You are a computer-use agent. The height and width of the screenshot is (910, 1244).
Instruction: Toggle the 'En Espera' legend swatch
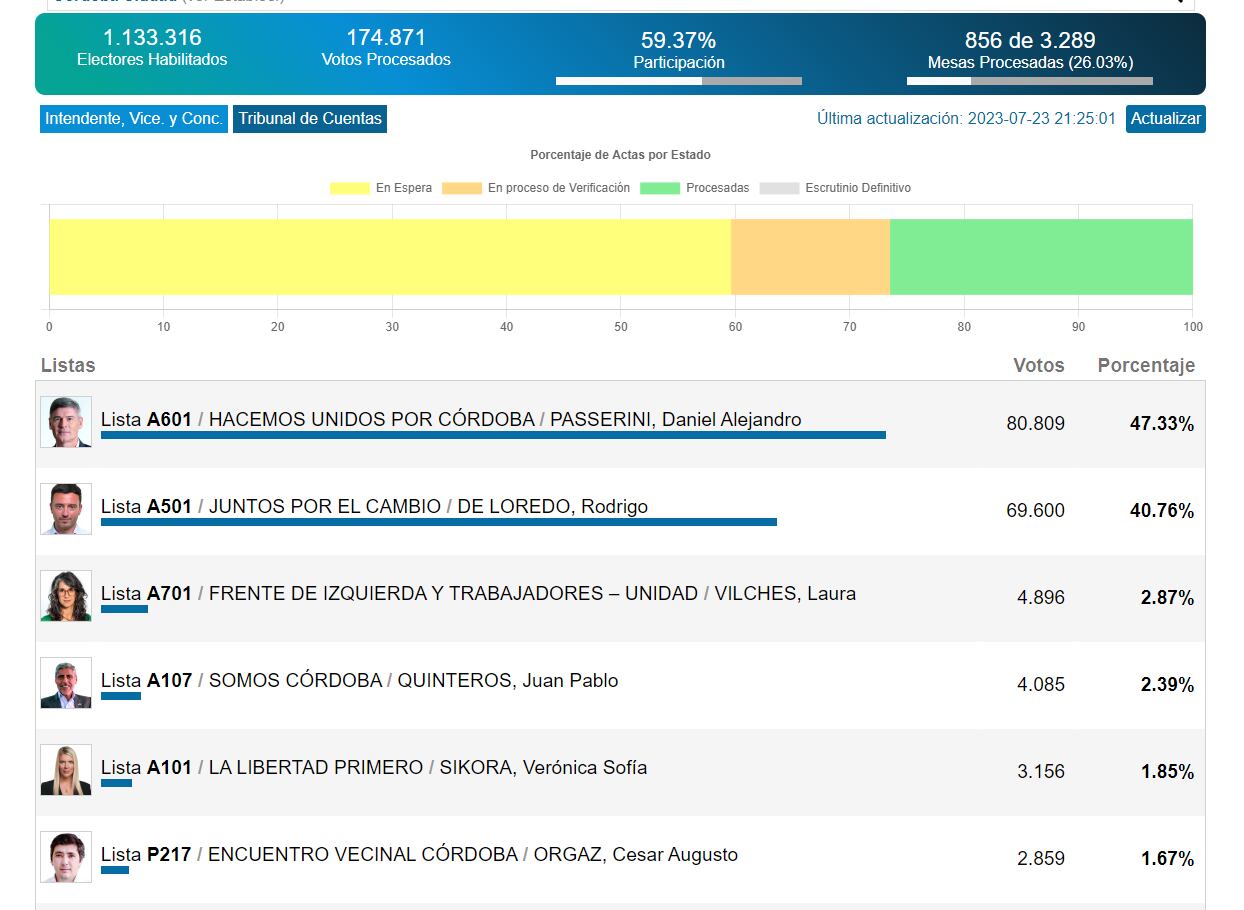pos(350,188)
